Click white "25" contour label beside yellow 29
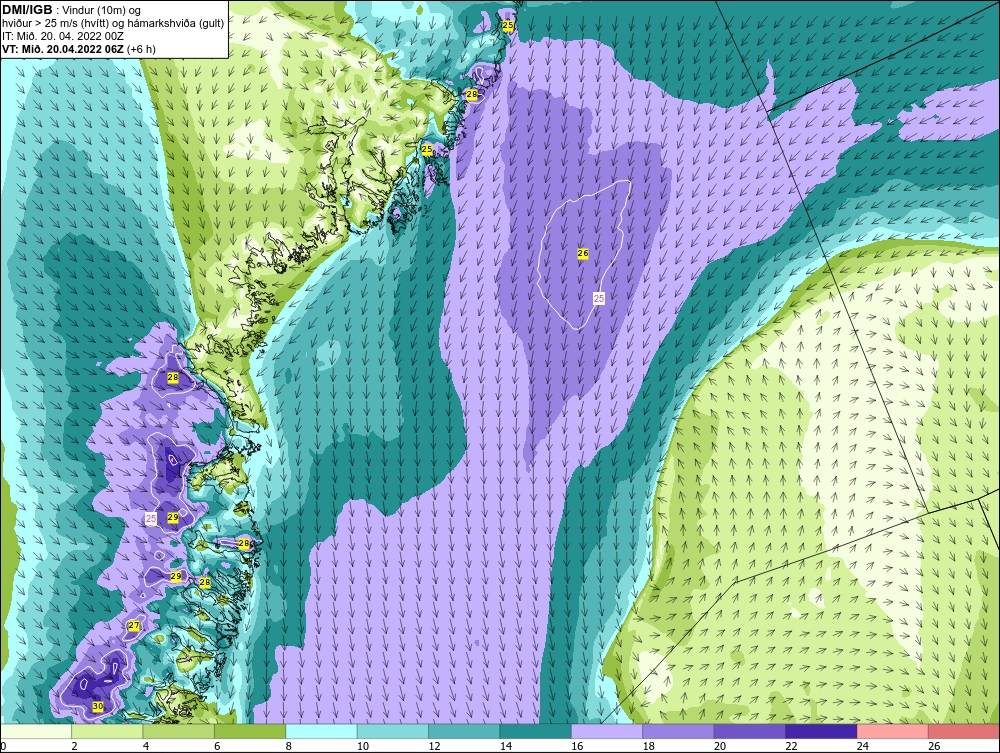Viewport: 1000px width, 753px height. (151, 518)
